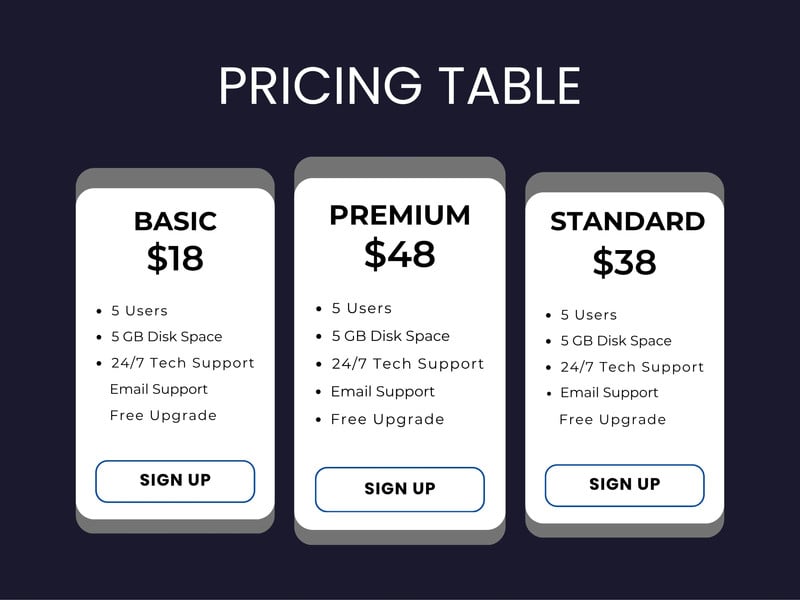
Task: Click '5 GB Disk Space' in Premium card
Action: pyautogui.click(x=390, y=336)
